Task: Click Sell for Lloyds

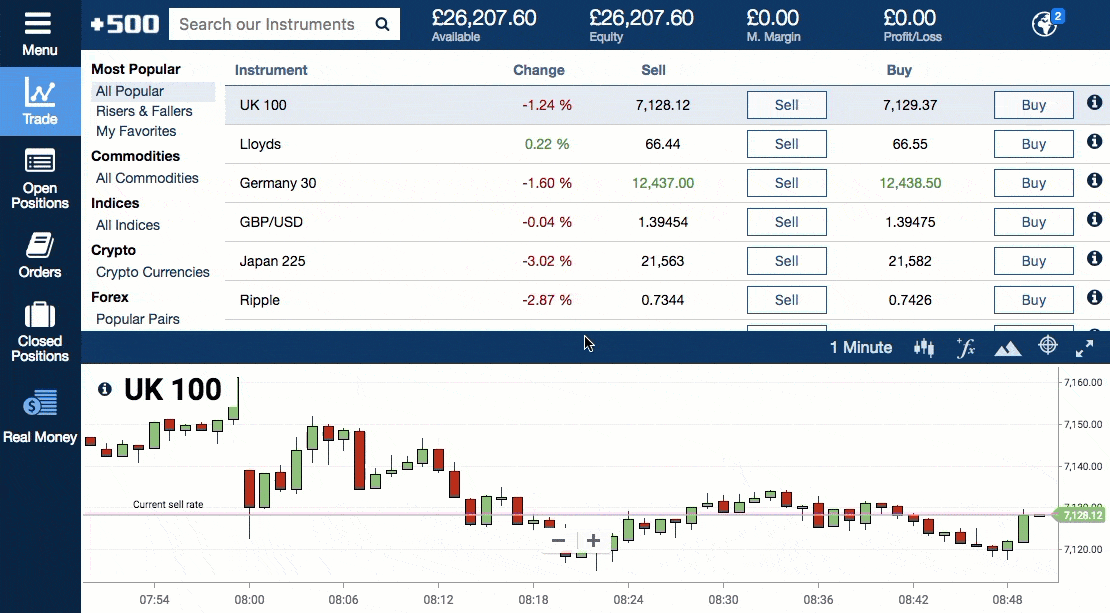Action: pyautogui.click(x=786, y=144)
